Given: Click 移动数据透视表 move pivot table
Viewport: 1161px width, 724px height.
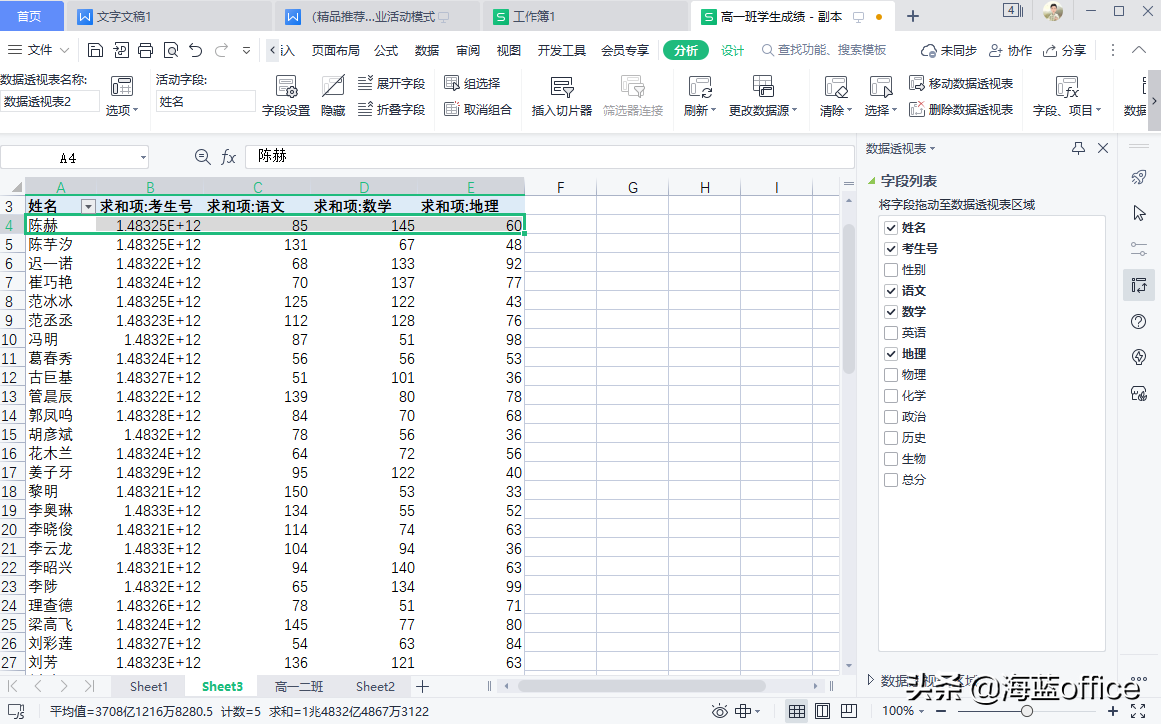Looking at the screenshot, I should (x=961, y=83).
